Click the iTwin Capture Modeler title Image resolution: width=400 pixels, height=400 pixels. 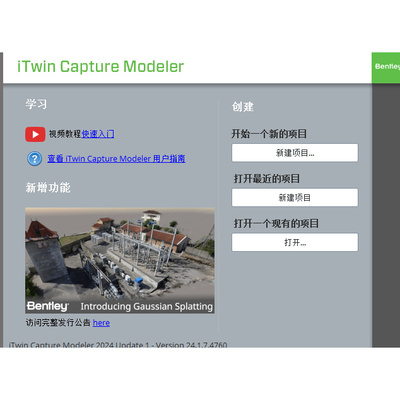click(x=100, y=67)
